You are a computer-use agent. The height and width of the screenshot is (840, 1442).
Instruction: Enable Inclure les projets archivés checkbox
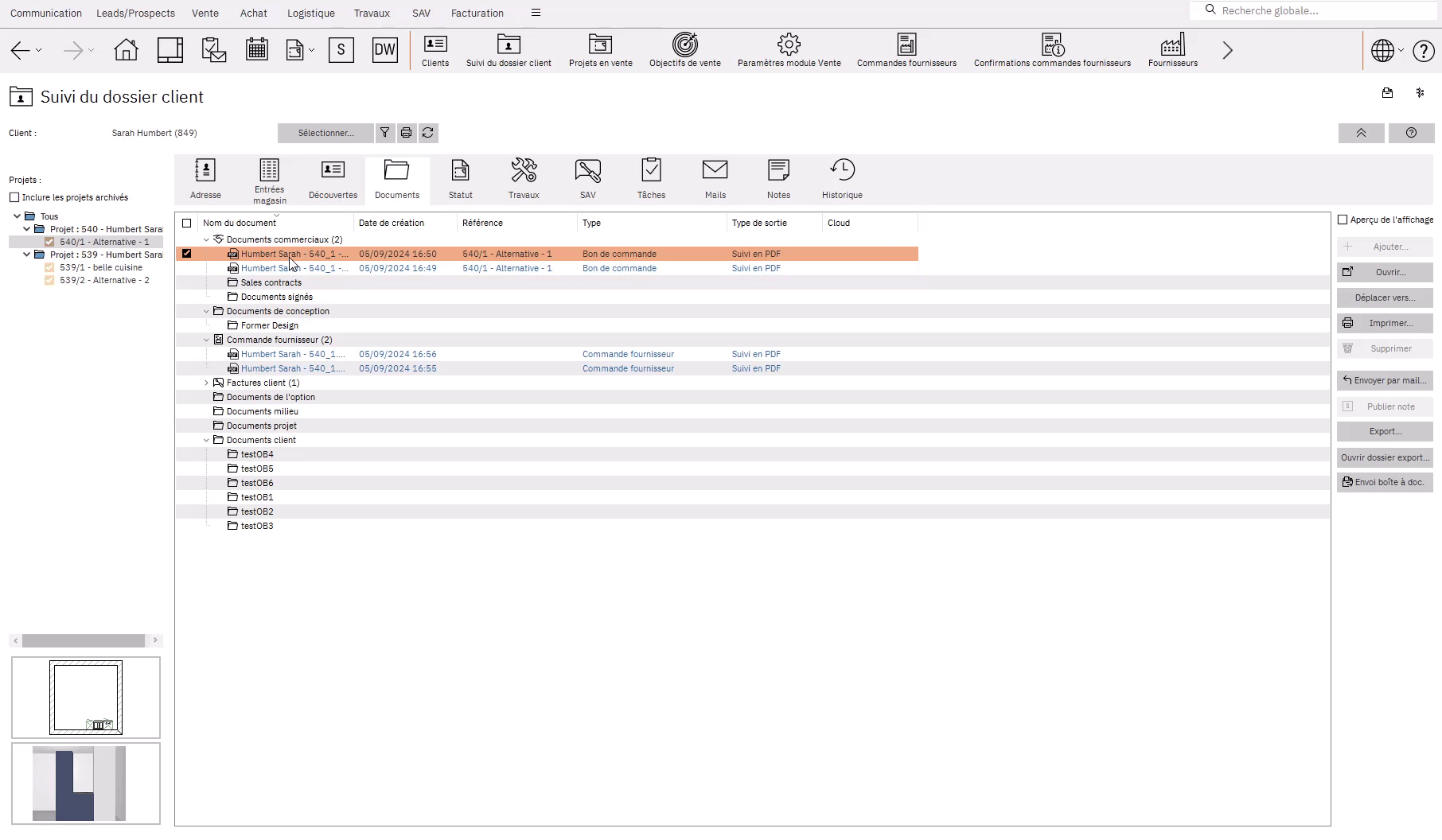(14, 197)
